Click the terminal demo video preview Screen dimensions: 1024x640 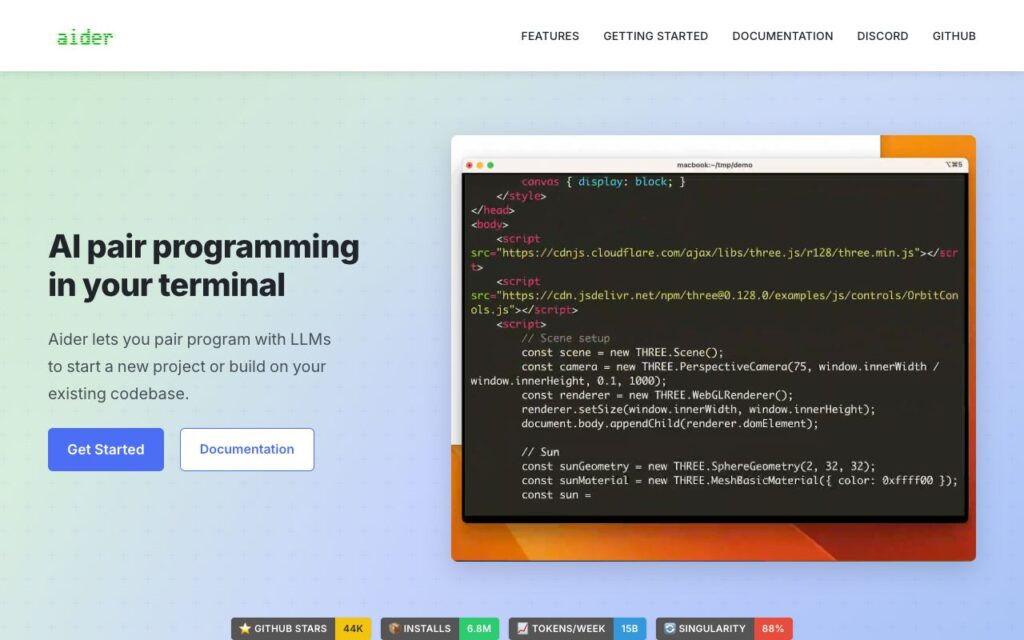tap(713, 348)
